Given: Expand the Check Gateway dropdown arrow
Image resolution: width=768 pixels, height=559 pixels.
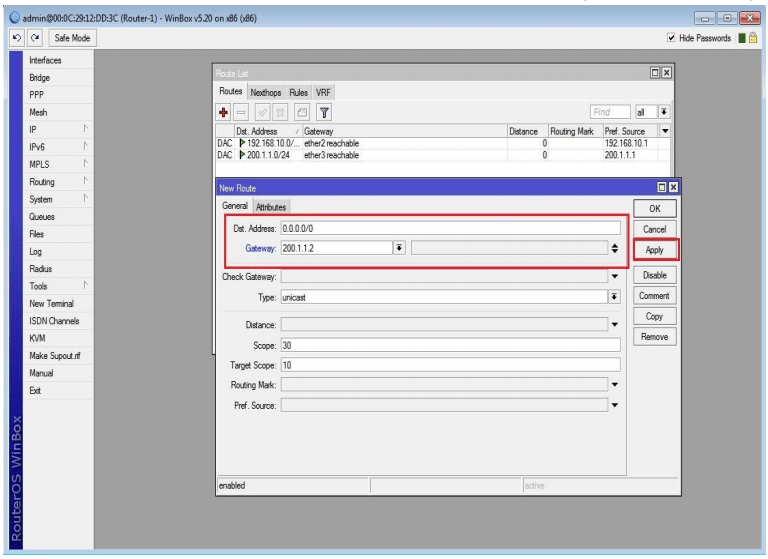Looking at the screenshot, I should click(614, 276).
